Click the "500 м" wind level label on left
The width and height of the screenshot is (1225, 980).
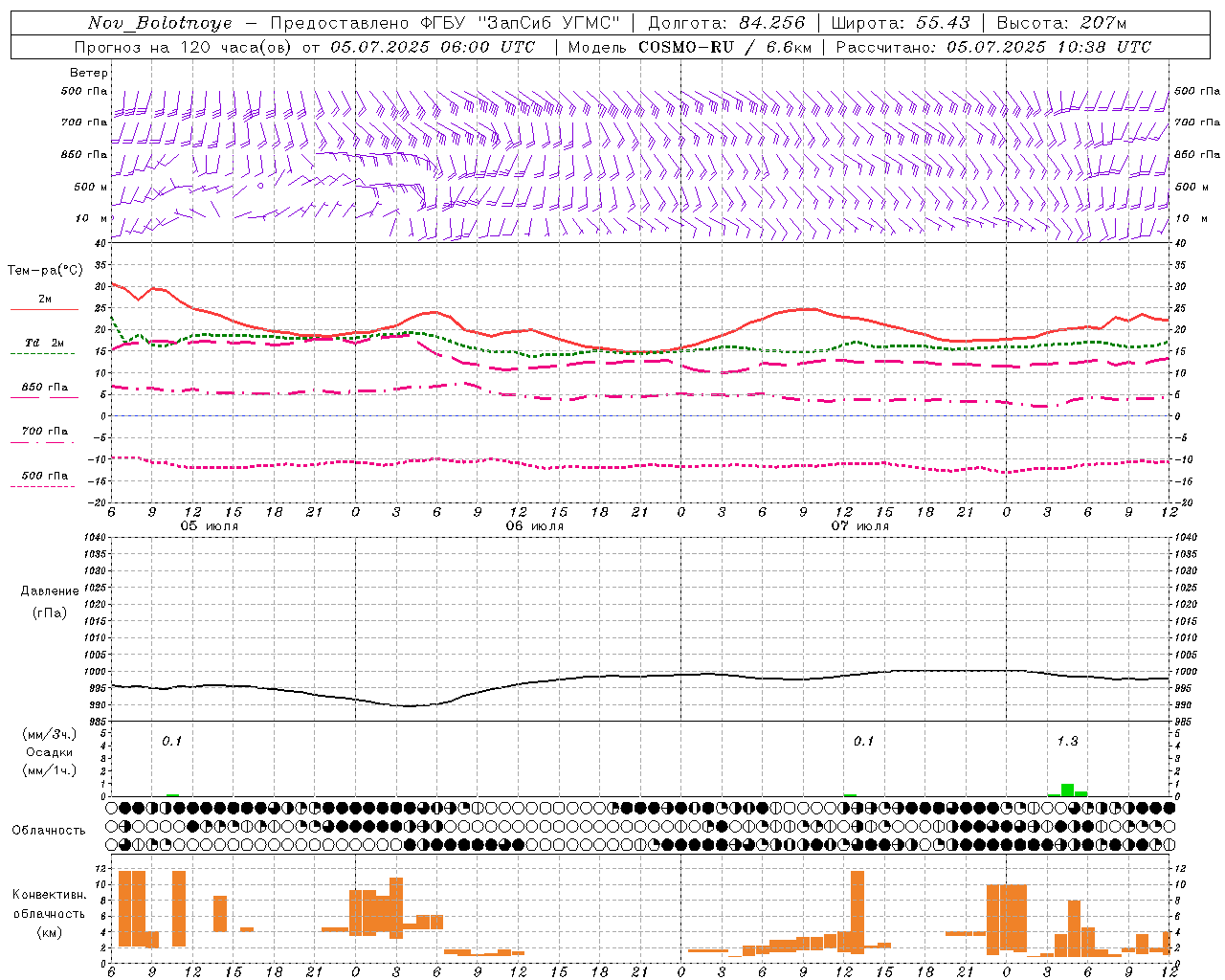tap(91, 187)
